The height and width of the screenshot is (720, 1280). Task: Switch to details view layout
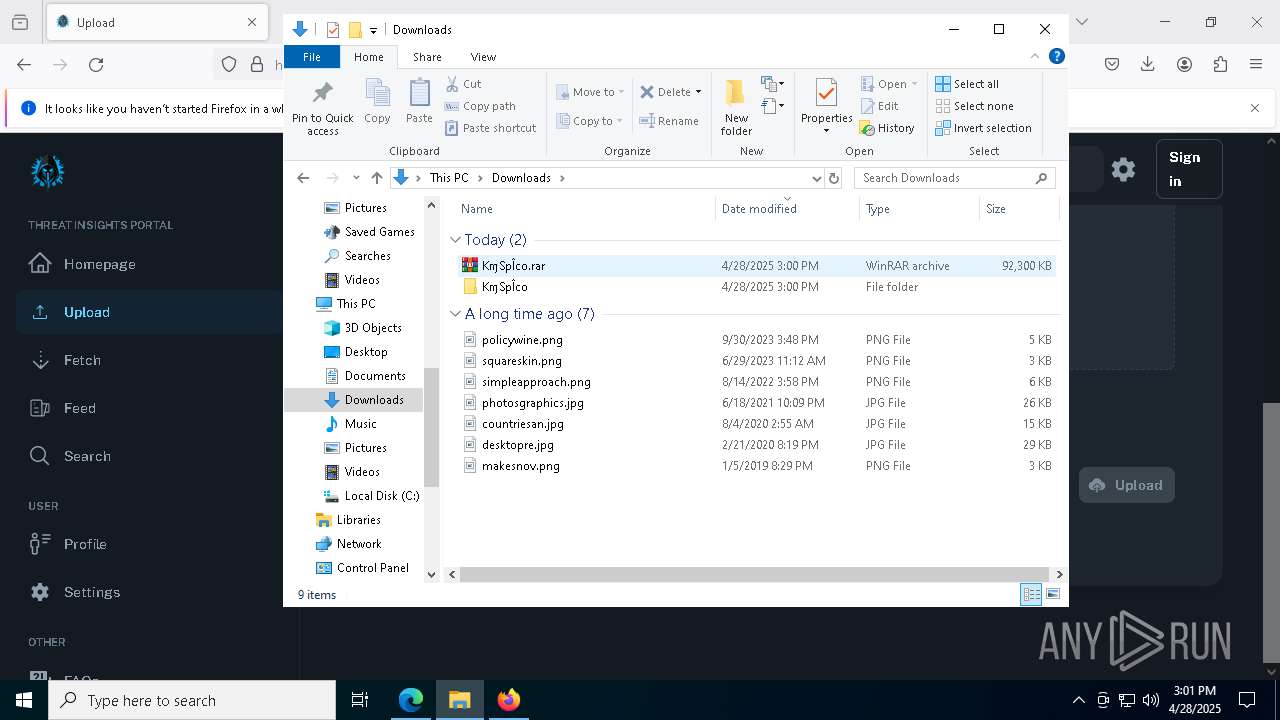click(1031, 594)
